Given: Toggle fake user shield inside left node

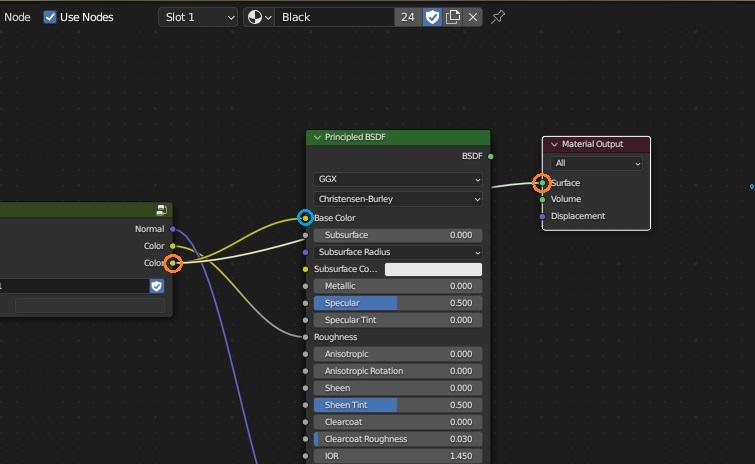Looking at the screenshot, I should 156,286.
